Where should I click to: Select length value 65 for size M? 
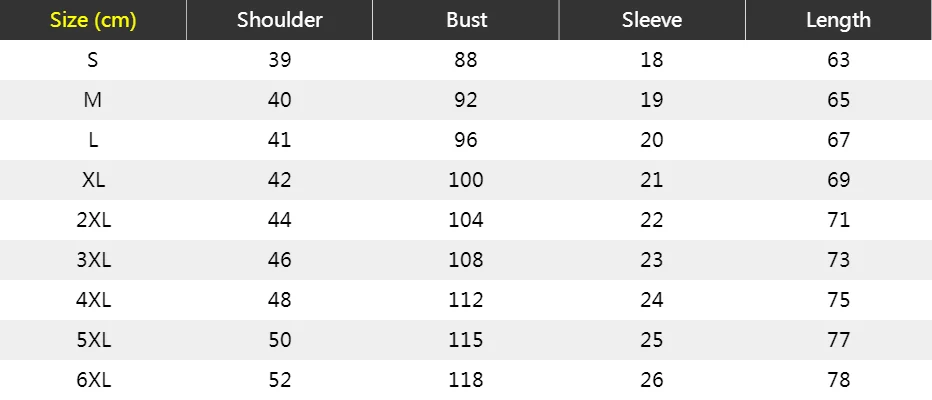tap(838, 100)
